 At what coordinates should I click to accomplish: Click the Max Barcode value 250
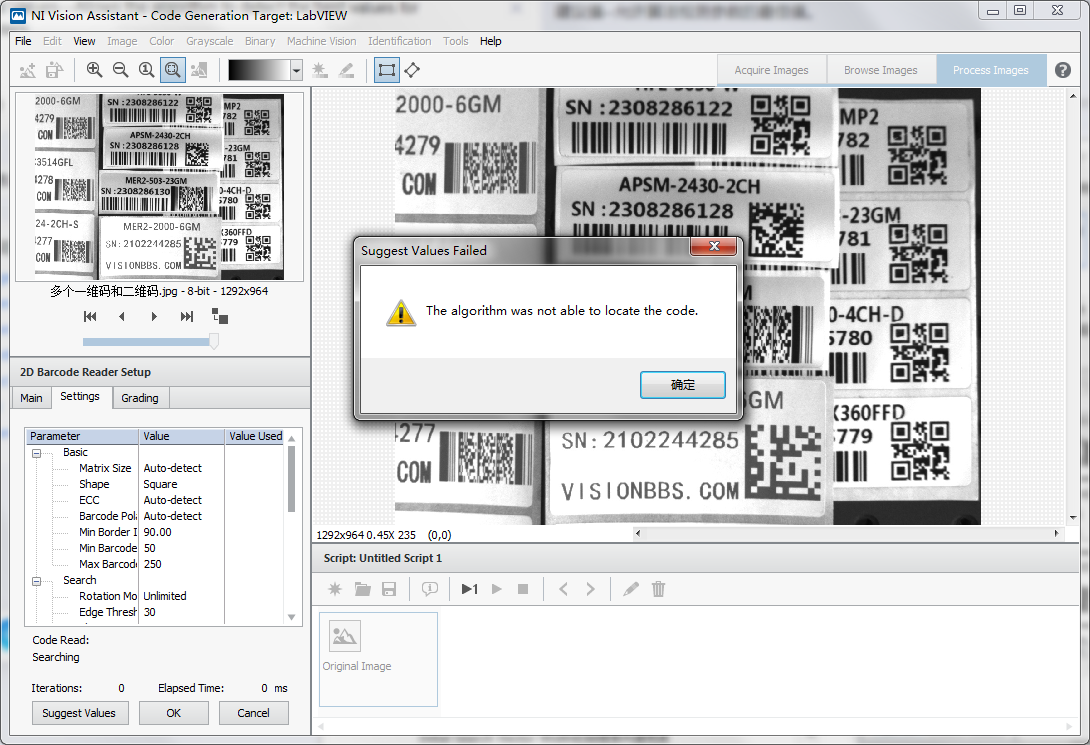[x=152, y=564]
